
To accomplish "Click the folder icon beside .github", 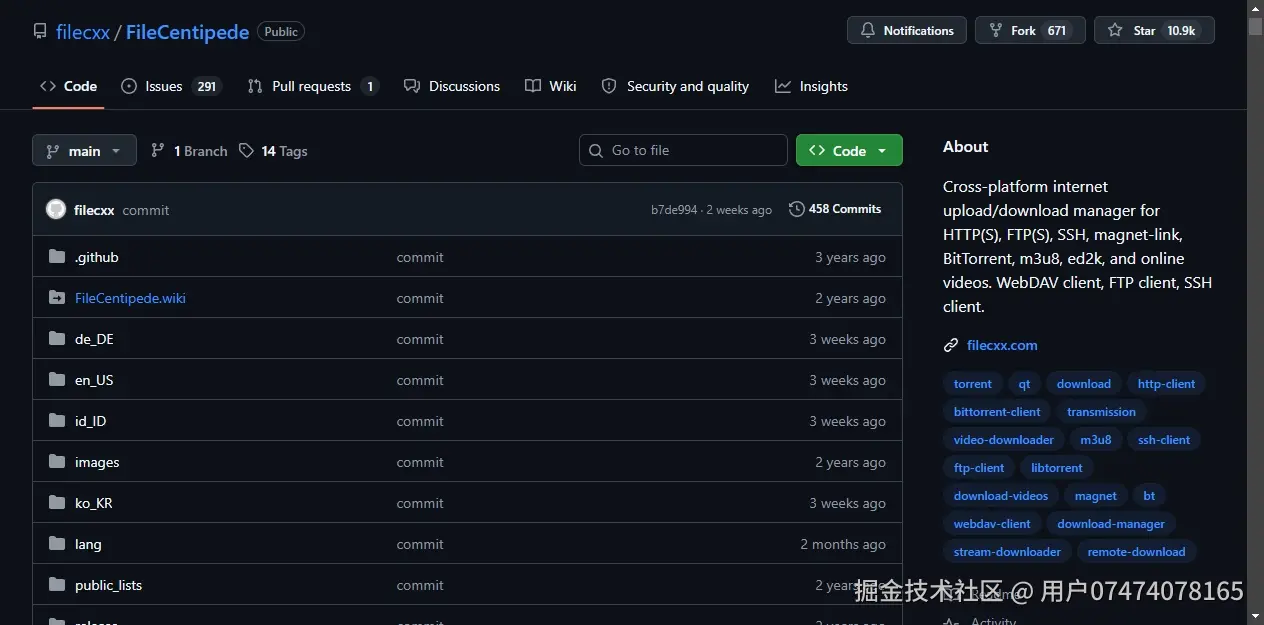I will point(57,257).
